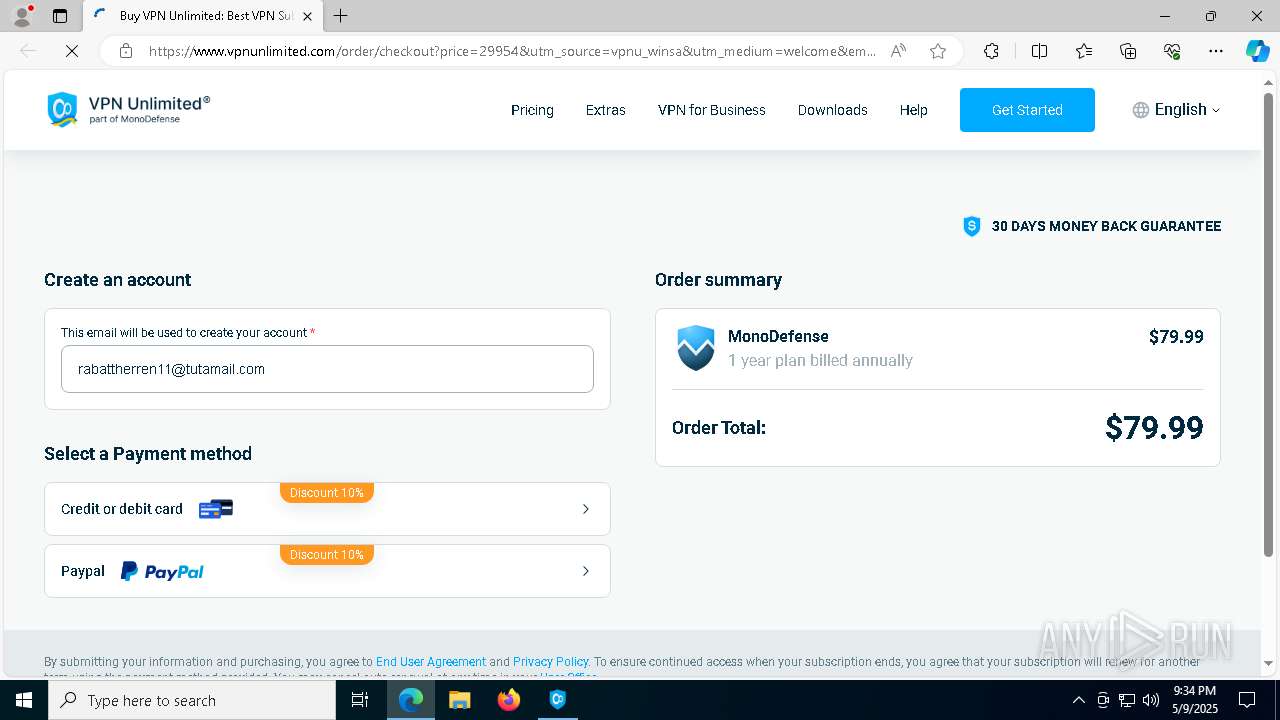The width and height of the screenshot is (1280, 720).
Task: Open Task View on the taskbar
Action: point(360,700)
